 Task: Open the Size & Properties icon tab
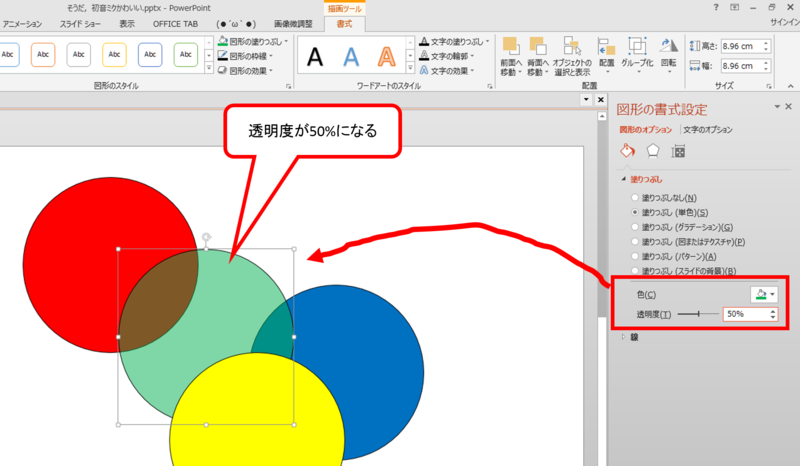click(x=679, y=151)
